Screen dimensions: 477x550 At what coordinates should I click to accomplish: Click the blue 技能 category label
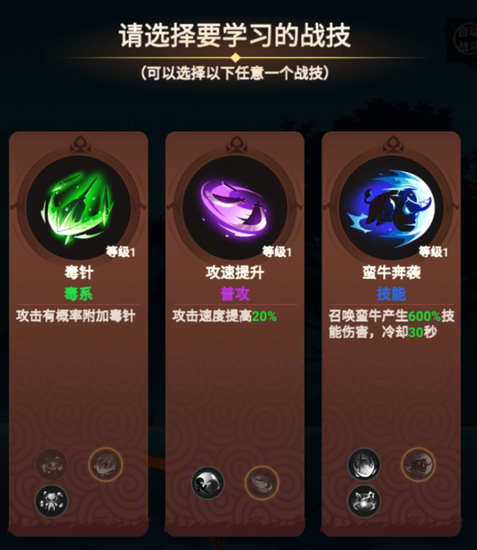coord(391,294)
